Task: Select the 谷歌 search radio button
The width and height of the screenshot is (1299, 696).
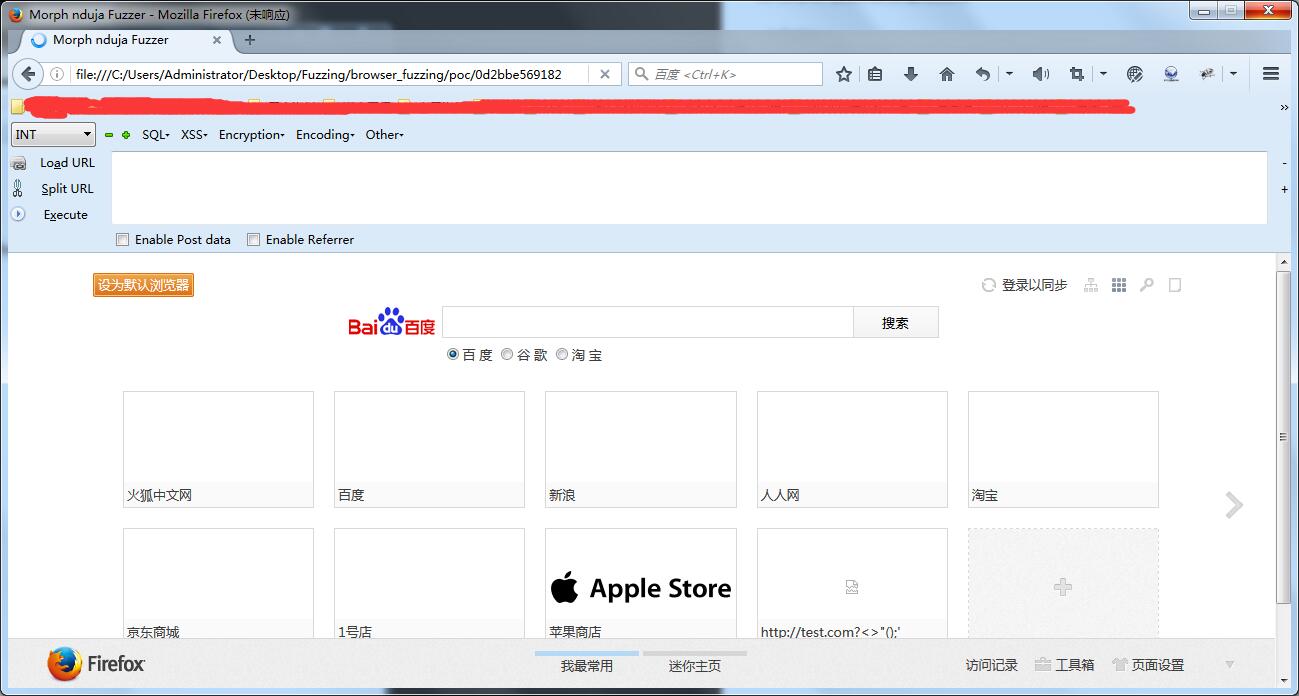Action: [507, 354]
